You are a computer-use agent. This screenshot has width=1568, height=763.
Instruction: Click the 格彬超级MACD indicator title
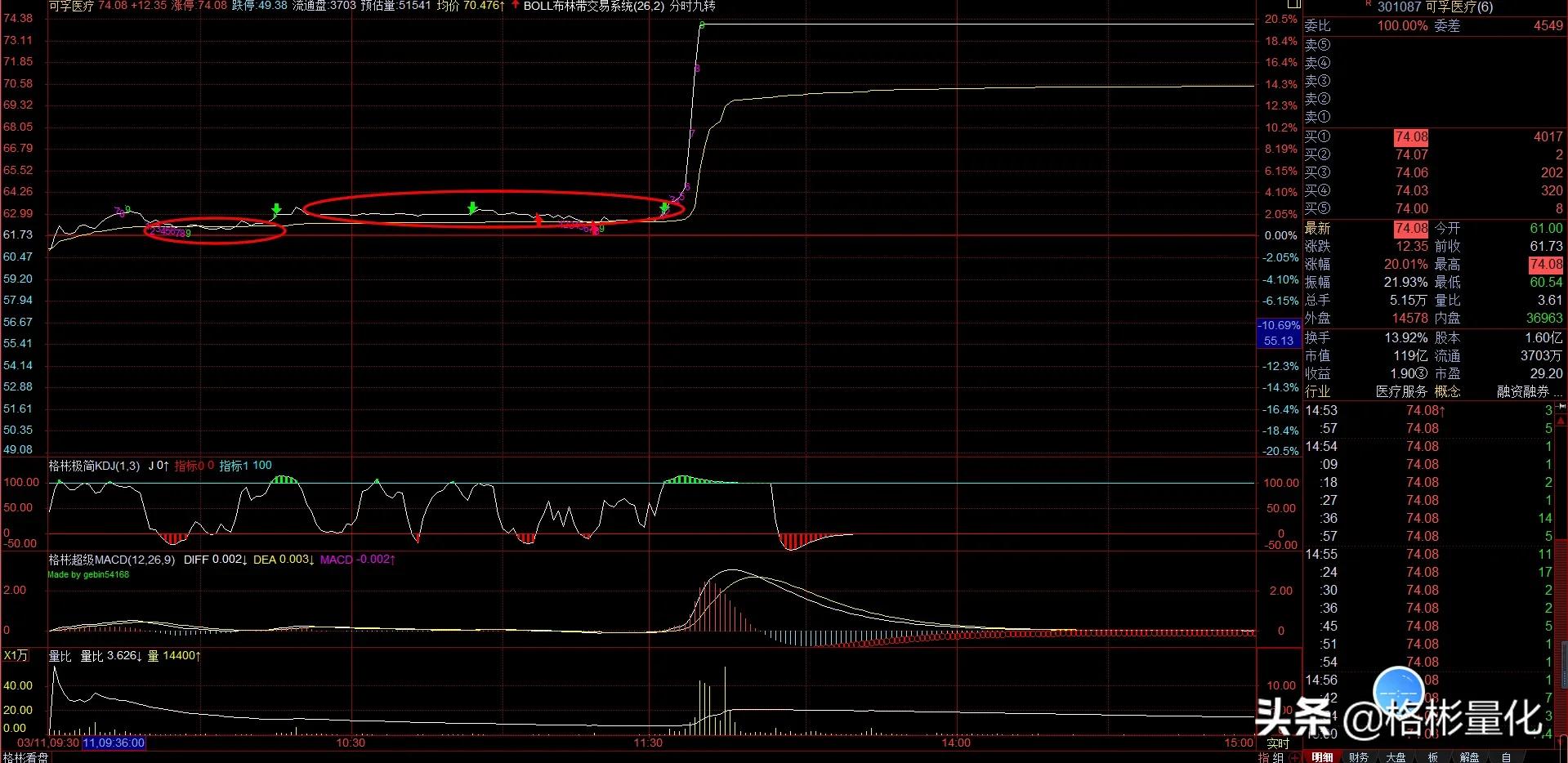tap(111, 560)
